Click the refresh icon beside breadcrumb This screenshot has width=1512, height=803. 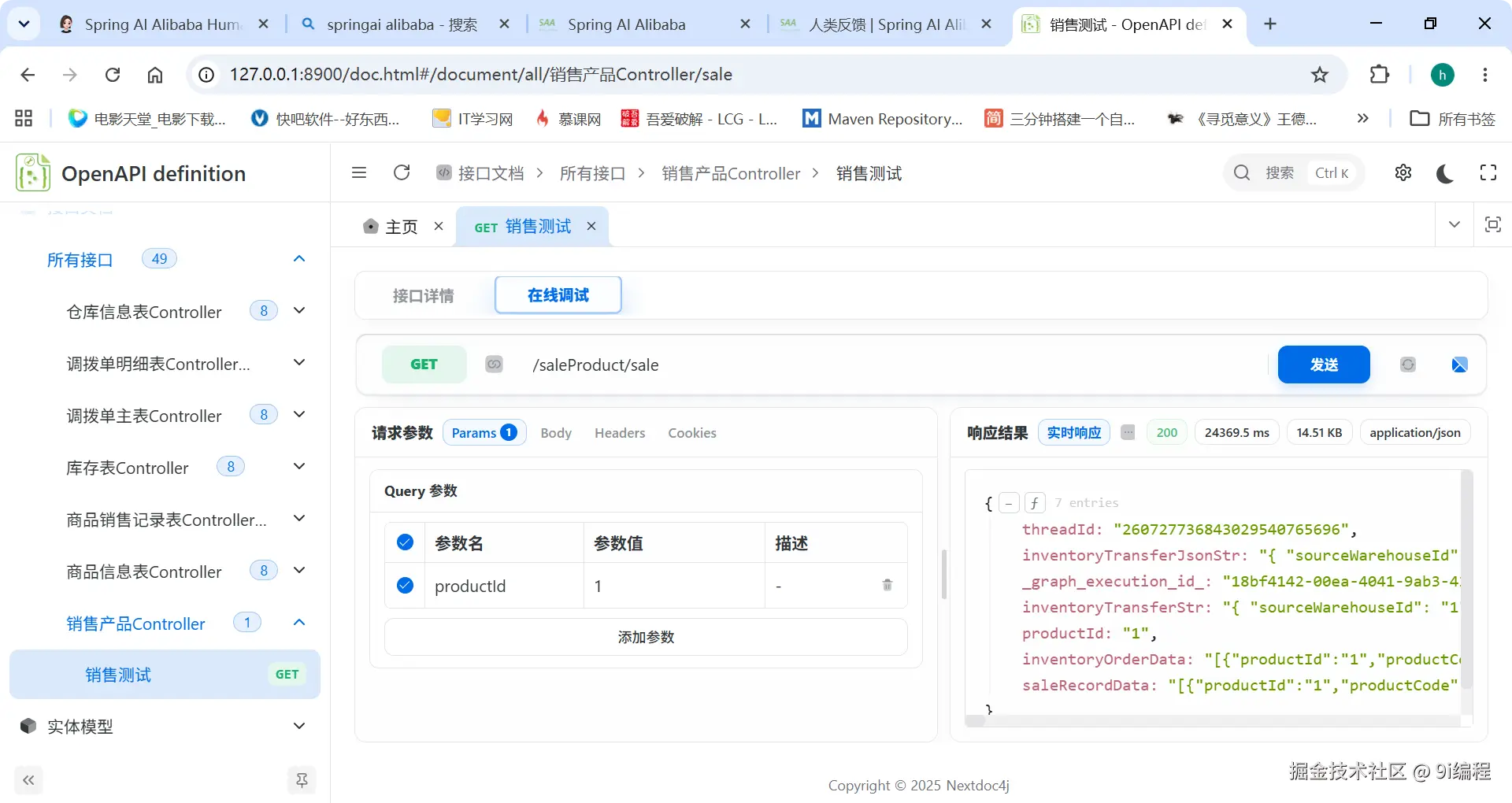402,172
